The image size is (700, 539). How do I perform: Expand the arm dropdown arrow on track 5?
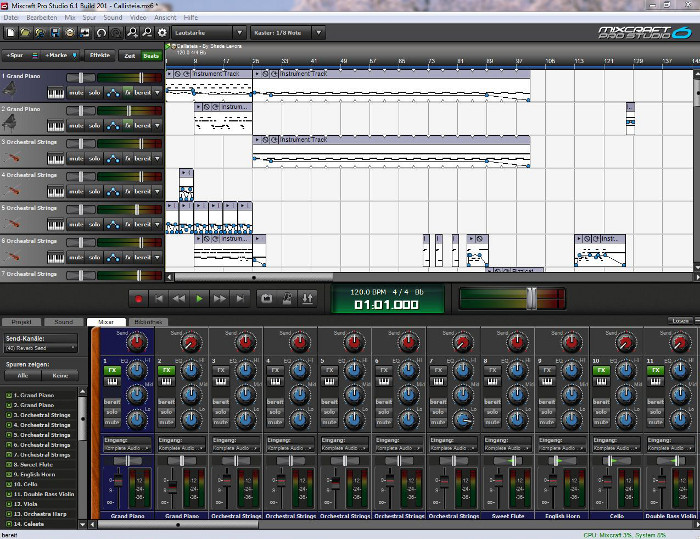pos(157,225)
